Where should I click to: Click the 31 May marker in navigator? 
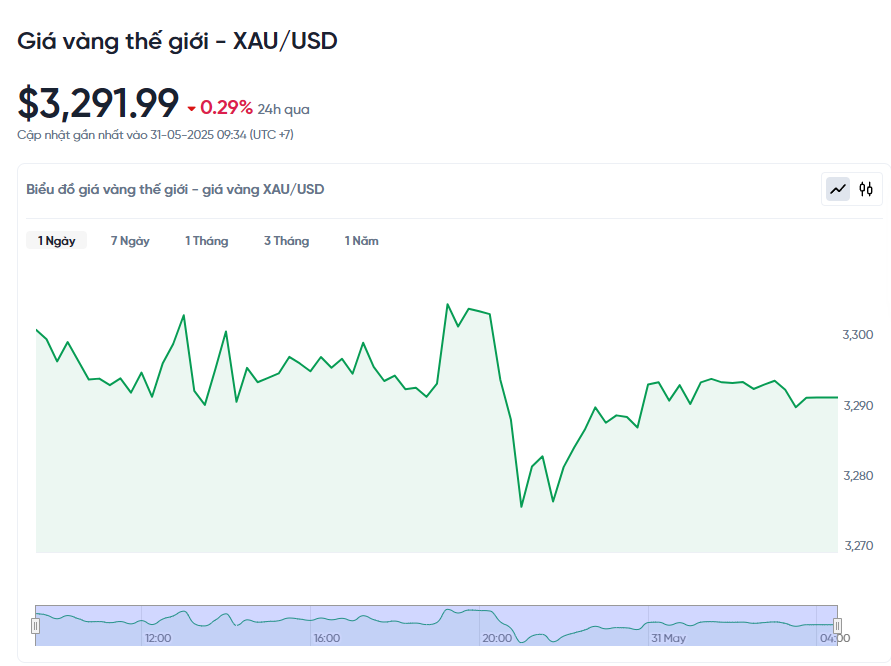click(x=669, y=638)
